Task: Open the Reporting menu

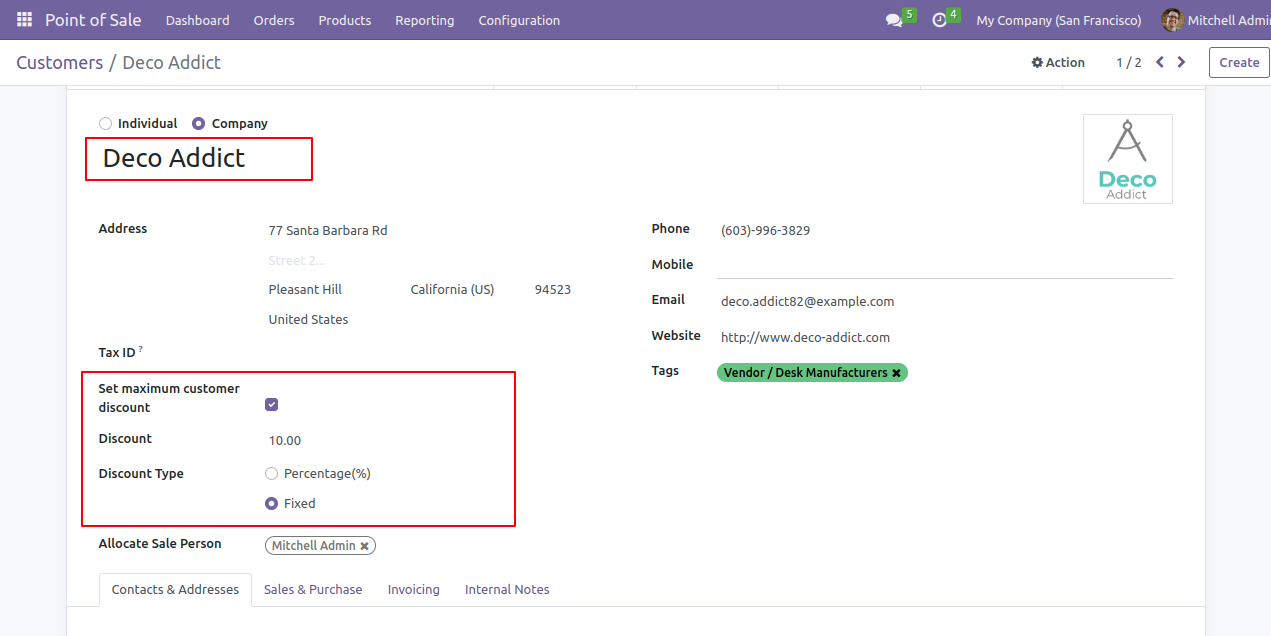Action: click(x=425, y=20)
